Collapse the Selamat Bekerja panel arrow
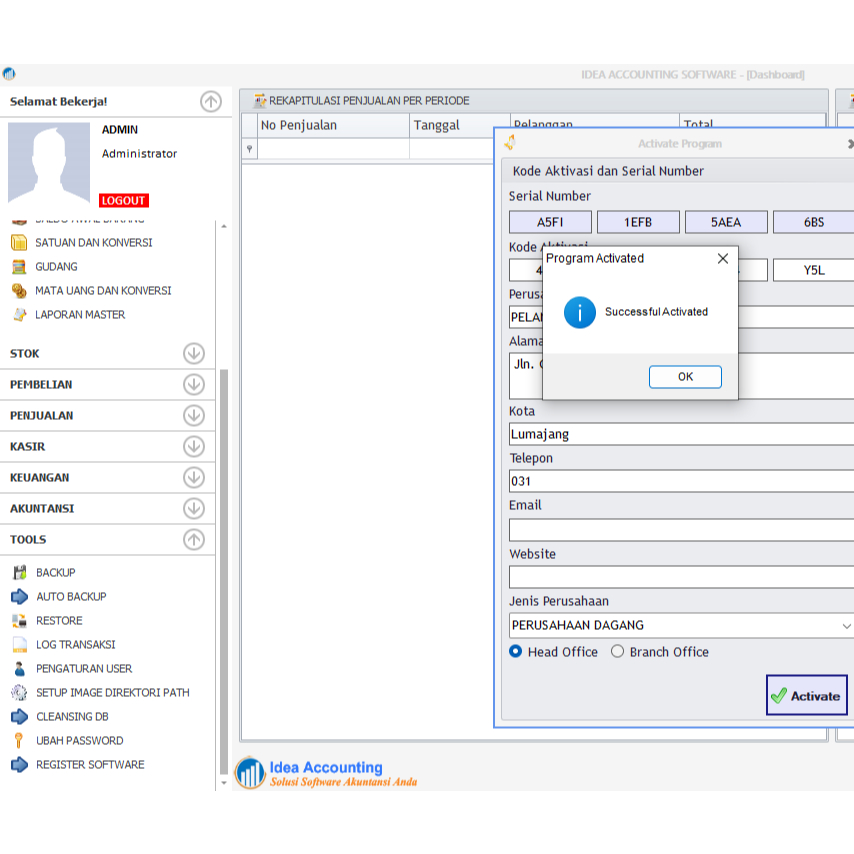This screenshot has height=854, width=854. [211, 101]
